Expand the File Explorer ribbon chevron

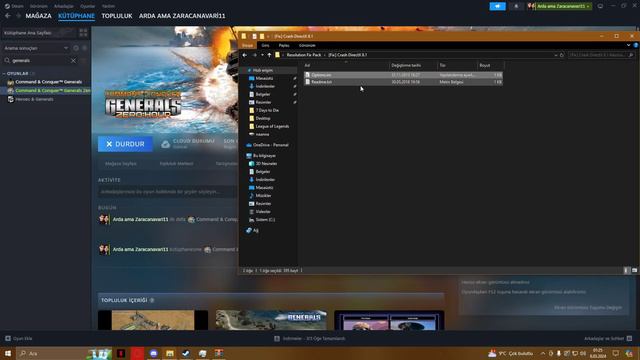pyautogui.click(x=628, y=45)
